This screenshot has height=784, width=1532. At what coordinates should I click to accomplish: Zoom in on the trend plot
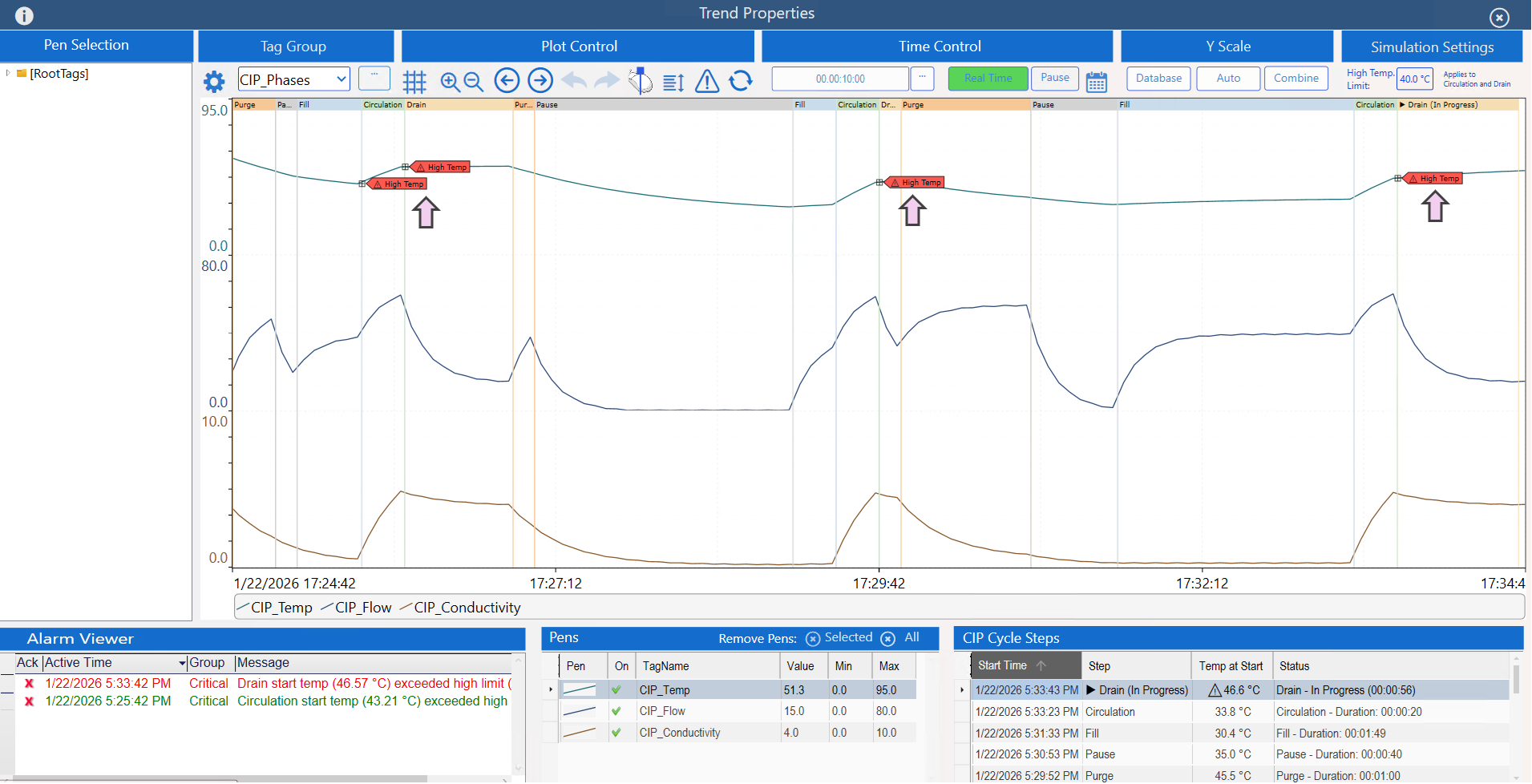pyautogui.click(x=450, y=81)
